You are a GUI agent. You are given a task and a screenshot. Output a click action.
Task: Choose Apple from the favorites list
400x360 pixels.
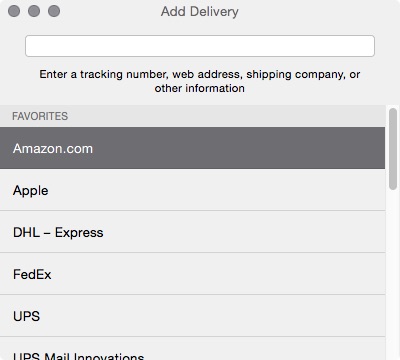point(192,190)
